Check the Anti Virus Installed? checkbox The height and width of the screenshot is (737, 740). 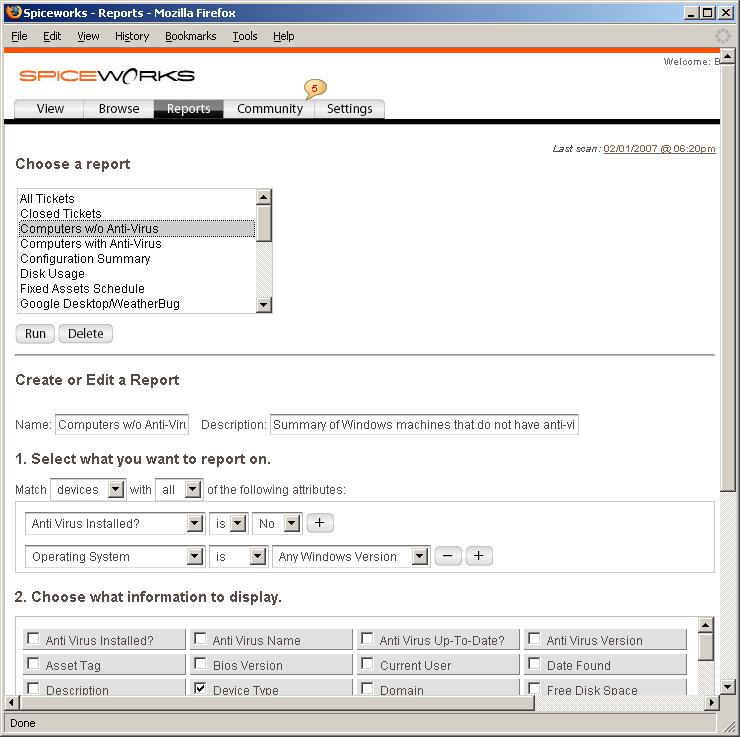33,639
